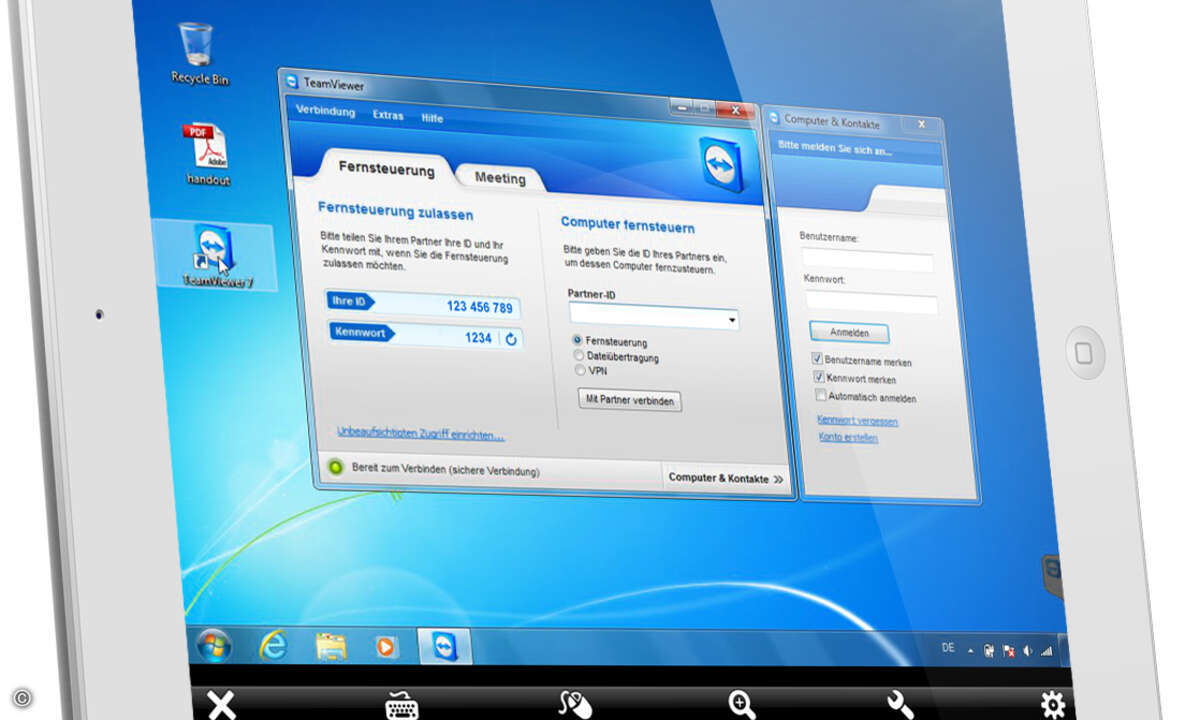Select the Kennwort value 1234
The image size is (1200, 720).
(479, 338)
